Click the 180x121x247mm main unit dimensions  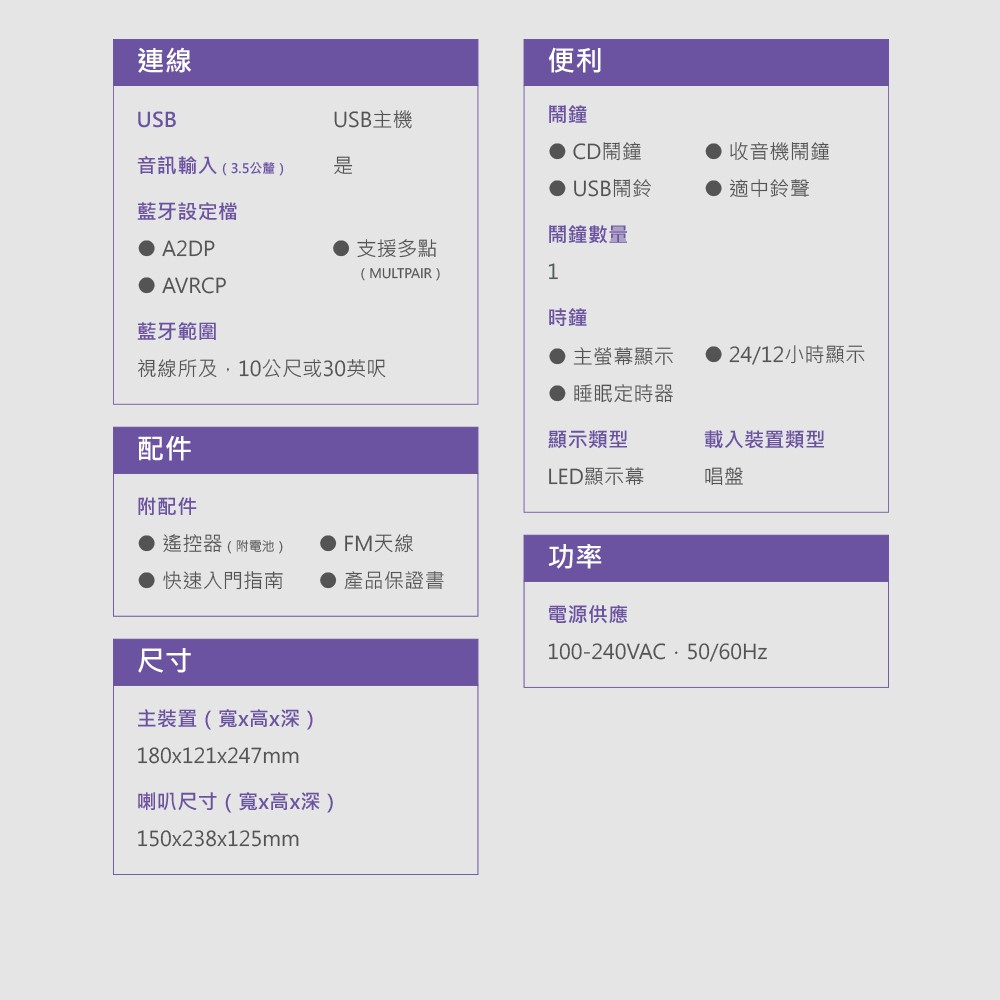(218, 756)
